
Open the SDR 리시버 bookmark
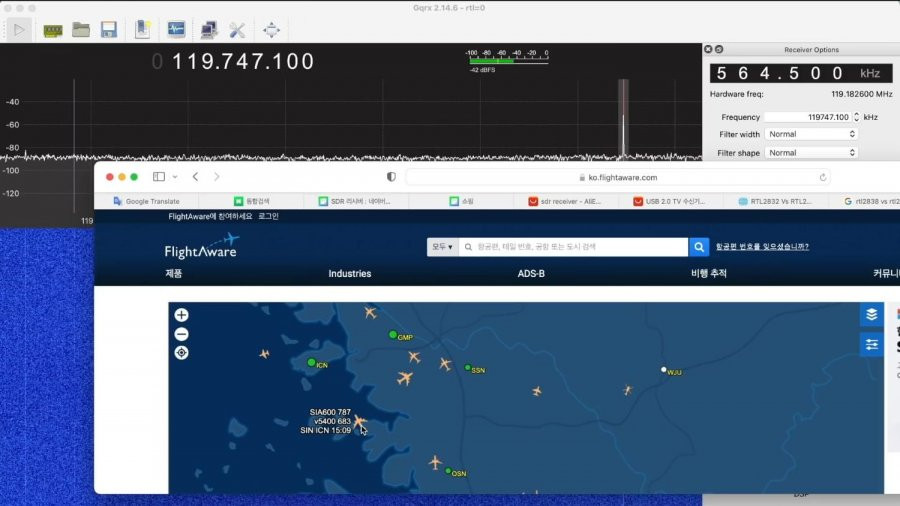pyautogui.click(x=355, y=201)
